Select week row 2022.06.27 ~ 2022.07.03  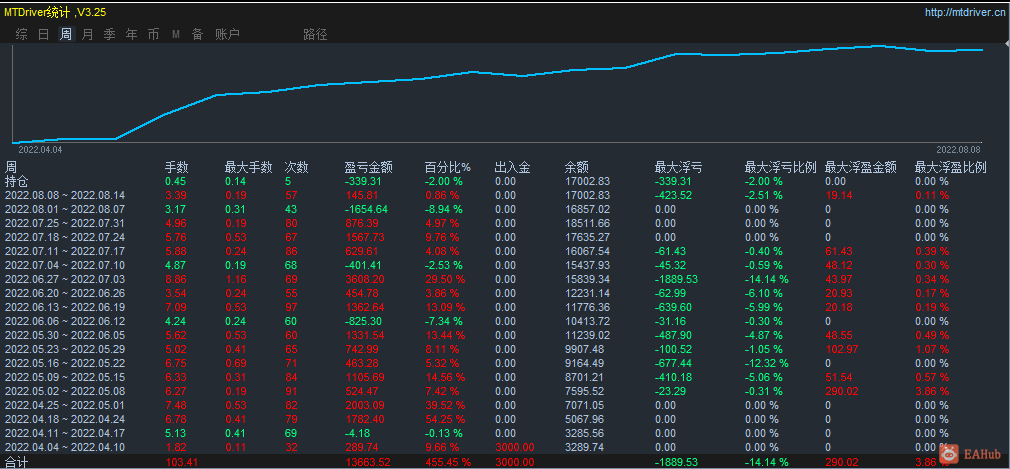click(64, 279)
